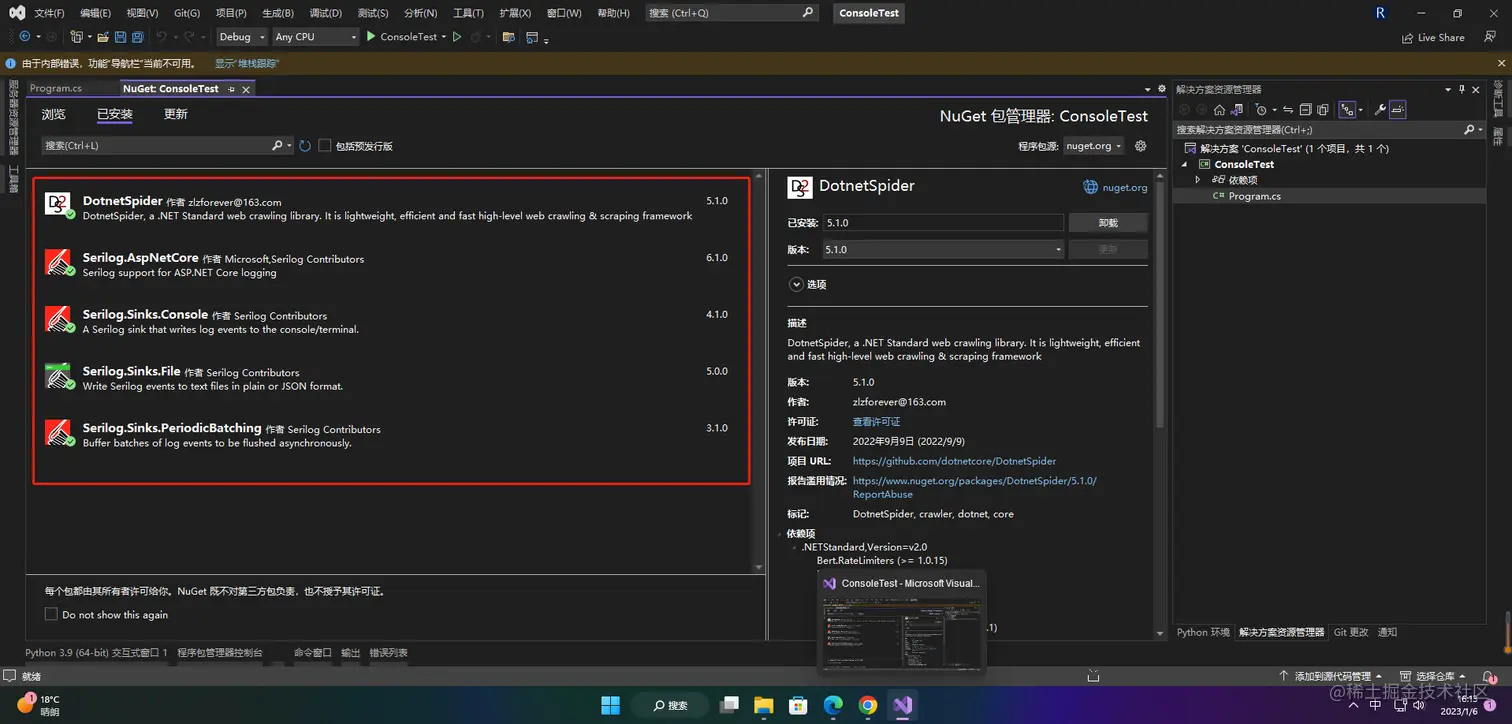Click the 卸载 uninstall button
This screenshot has height=724, width=1512.
(1108, 223)
